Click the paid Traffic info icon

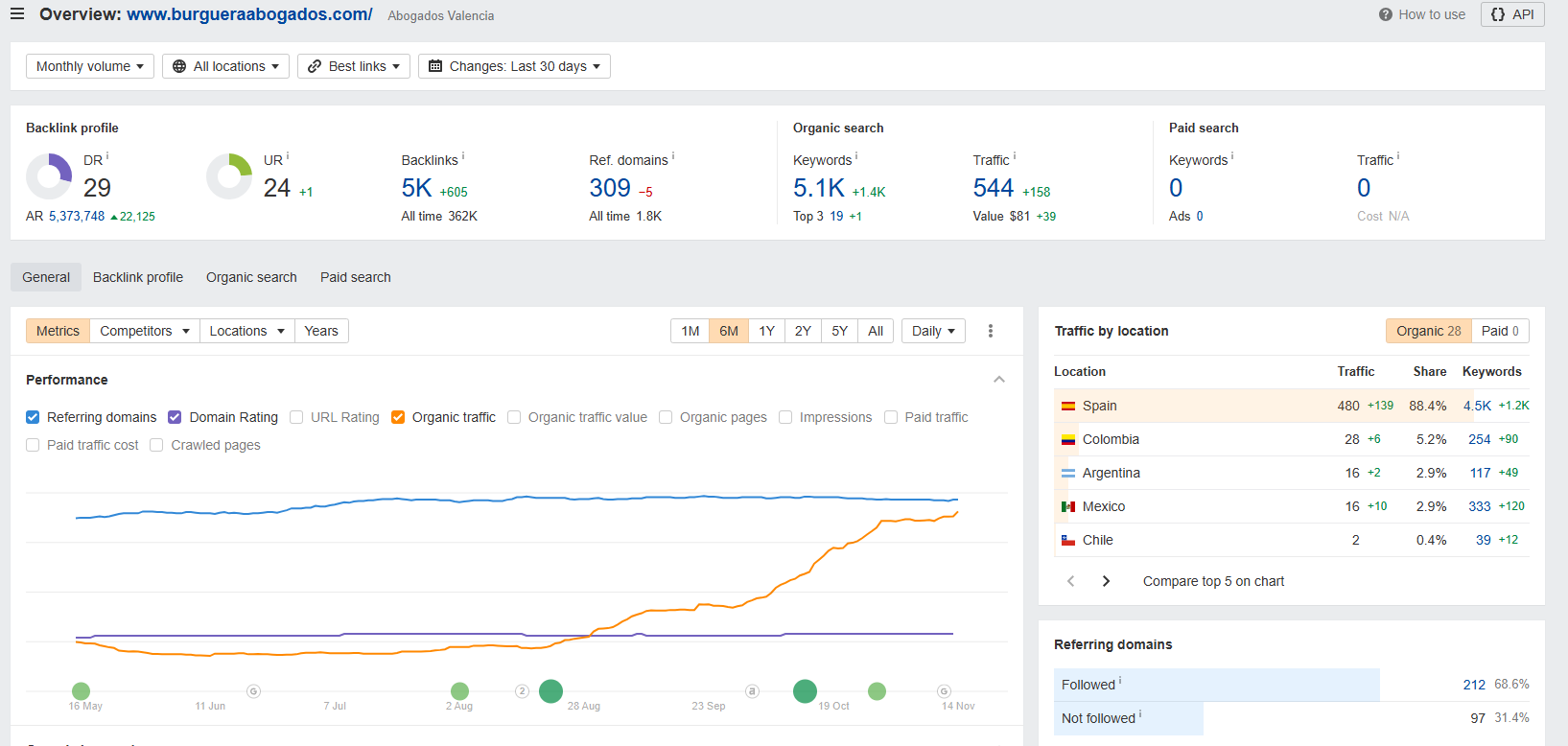coord(1398,155)
